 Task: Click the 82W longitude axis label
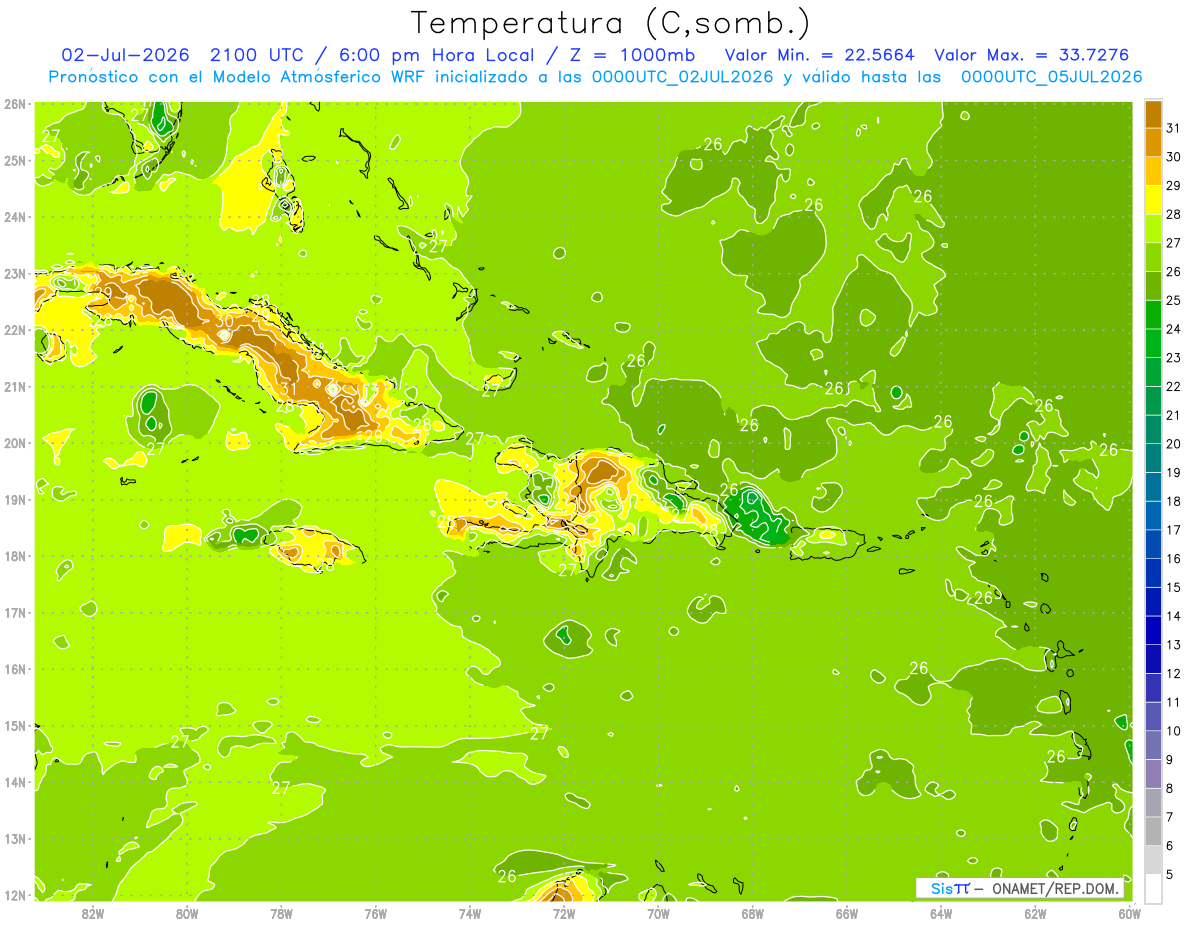[x=92, y=913]
